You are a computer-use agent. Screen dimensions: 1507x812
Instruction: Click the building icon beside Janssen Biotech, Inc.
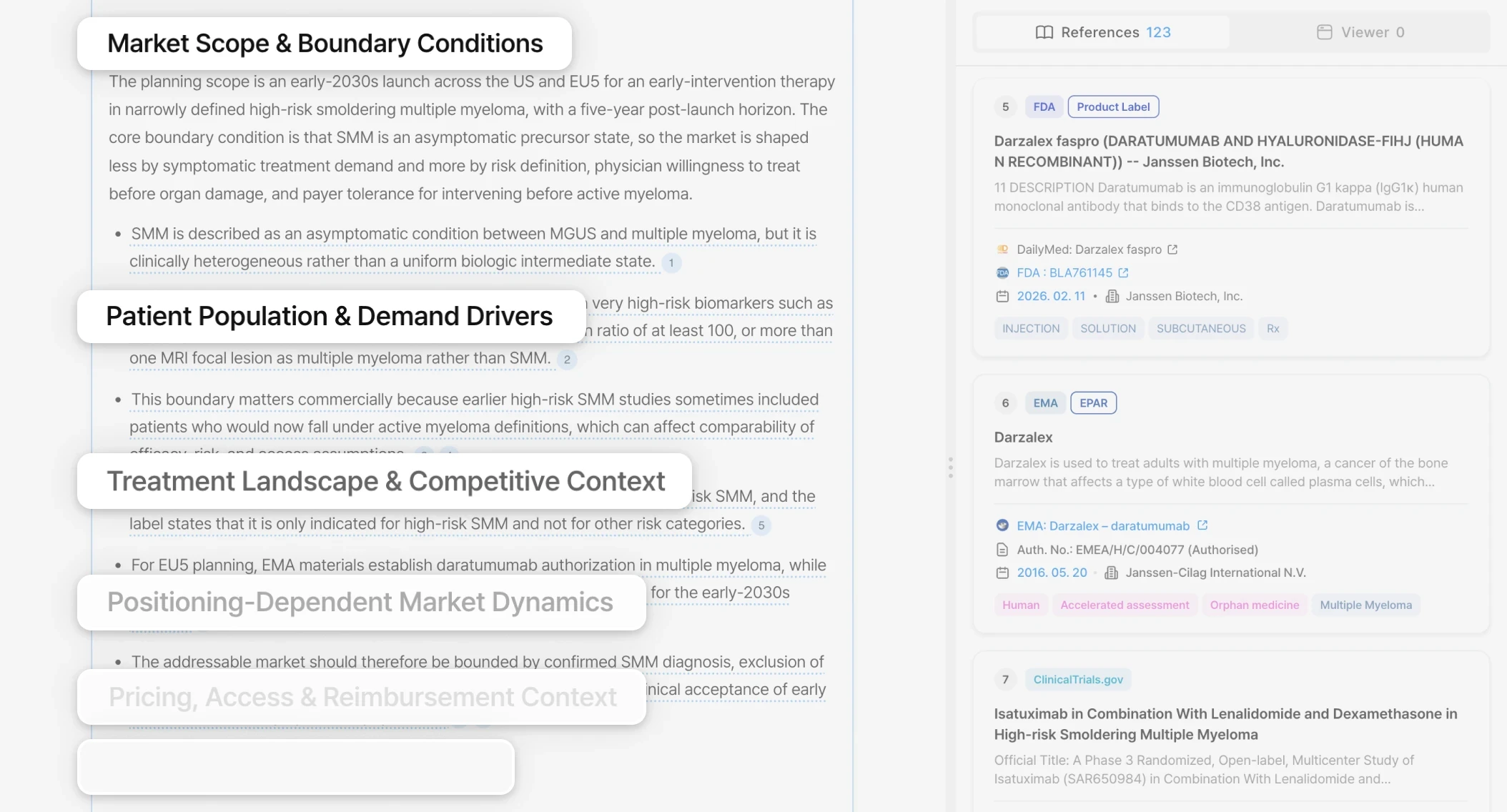pyautogui.click(x=1112, y=296)
